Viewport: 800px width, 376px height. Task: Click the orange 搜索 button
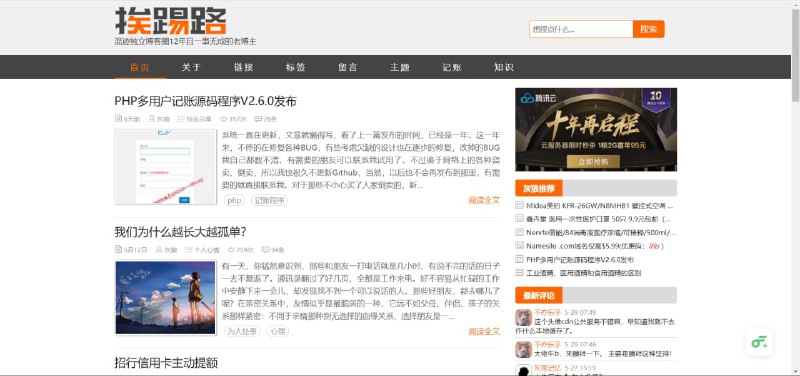pos(648,29)
